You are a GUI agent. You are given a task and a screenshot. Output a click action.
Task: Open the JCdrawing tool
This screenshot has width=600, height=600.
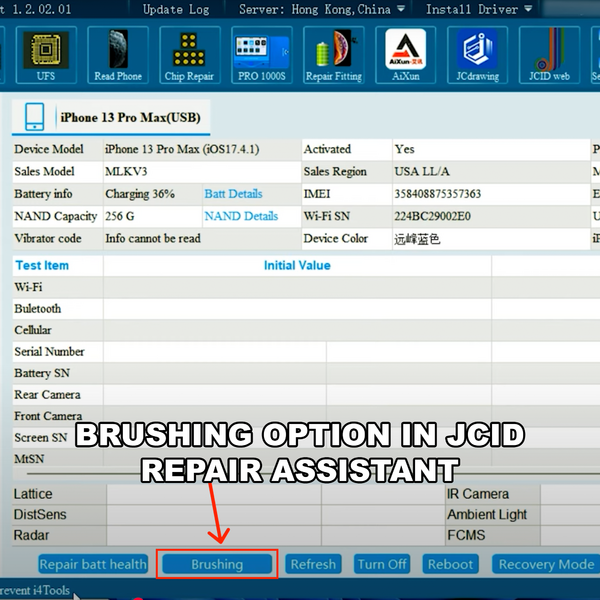(478, 53)
